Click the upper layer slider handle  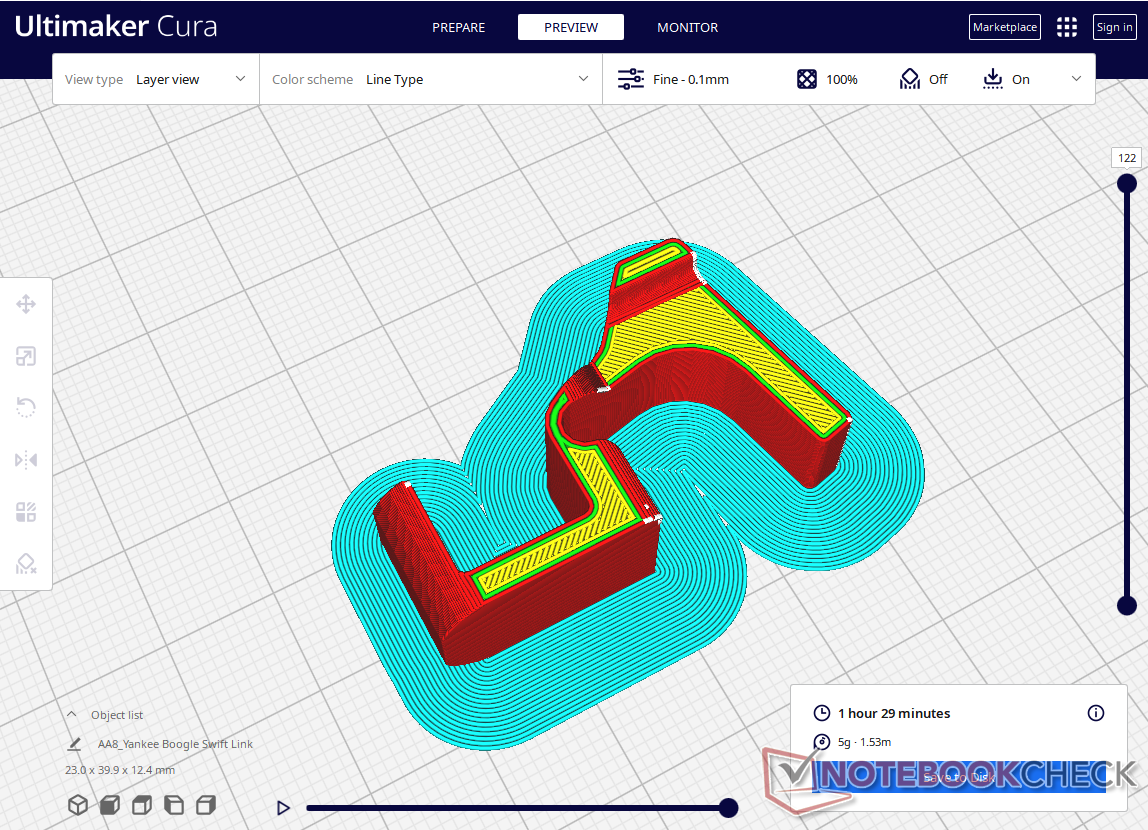[1127, 182]
